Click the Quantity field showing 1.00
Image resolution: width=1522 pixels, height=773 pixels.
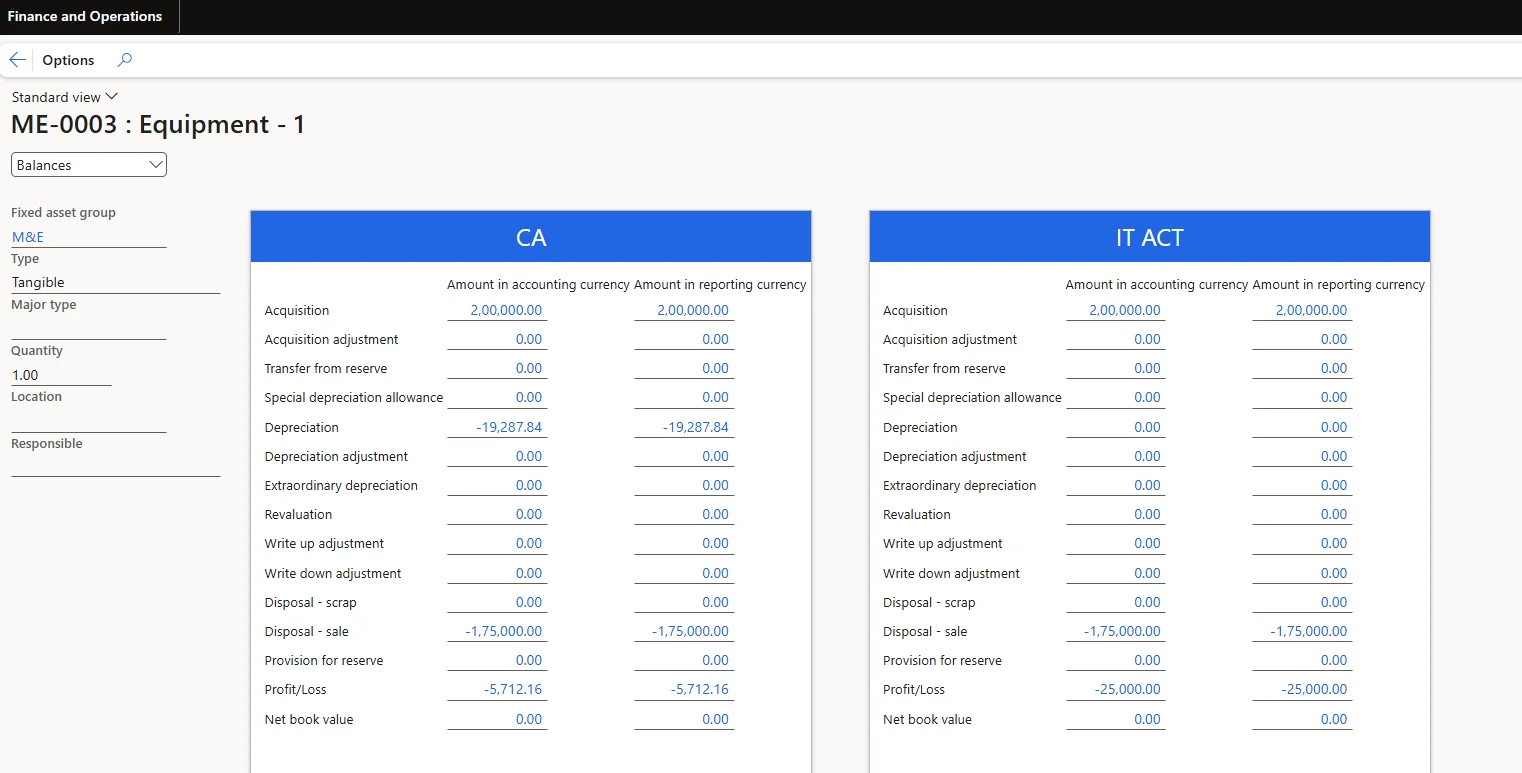(x=61, y=375)
